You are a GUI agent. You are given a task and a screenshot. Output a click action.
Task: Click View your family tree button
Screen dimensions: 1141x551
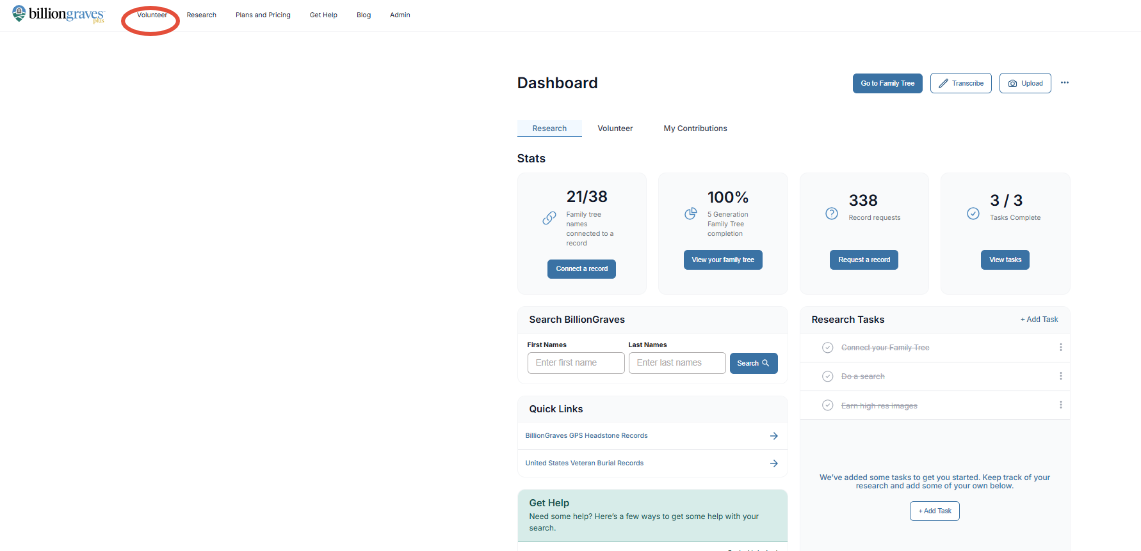(x=723, y=260)
